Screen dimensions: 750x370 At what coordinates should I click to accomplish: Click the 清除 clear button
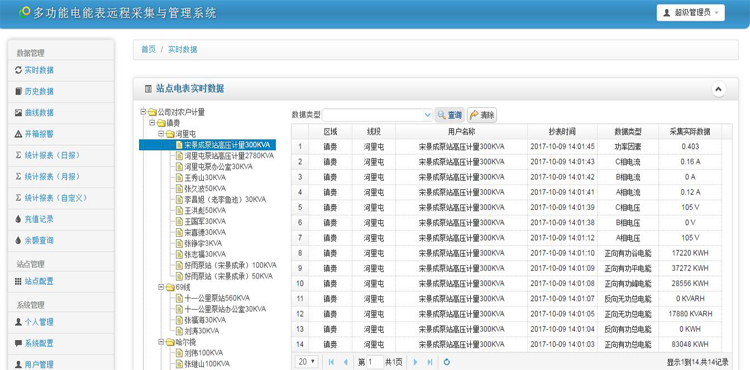(482, 115)
